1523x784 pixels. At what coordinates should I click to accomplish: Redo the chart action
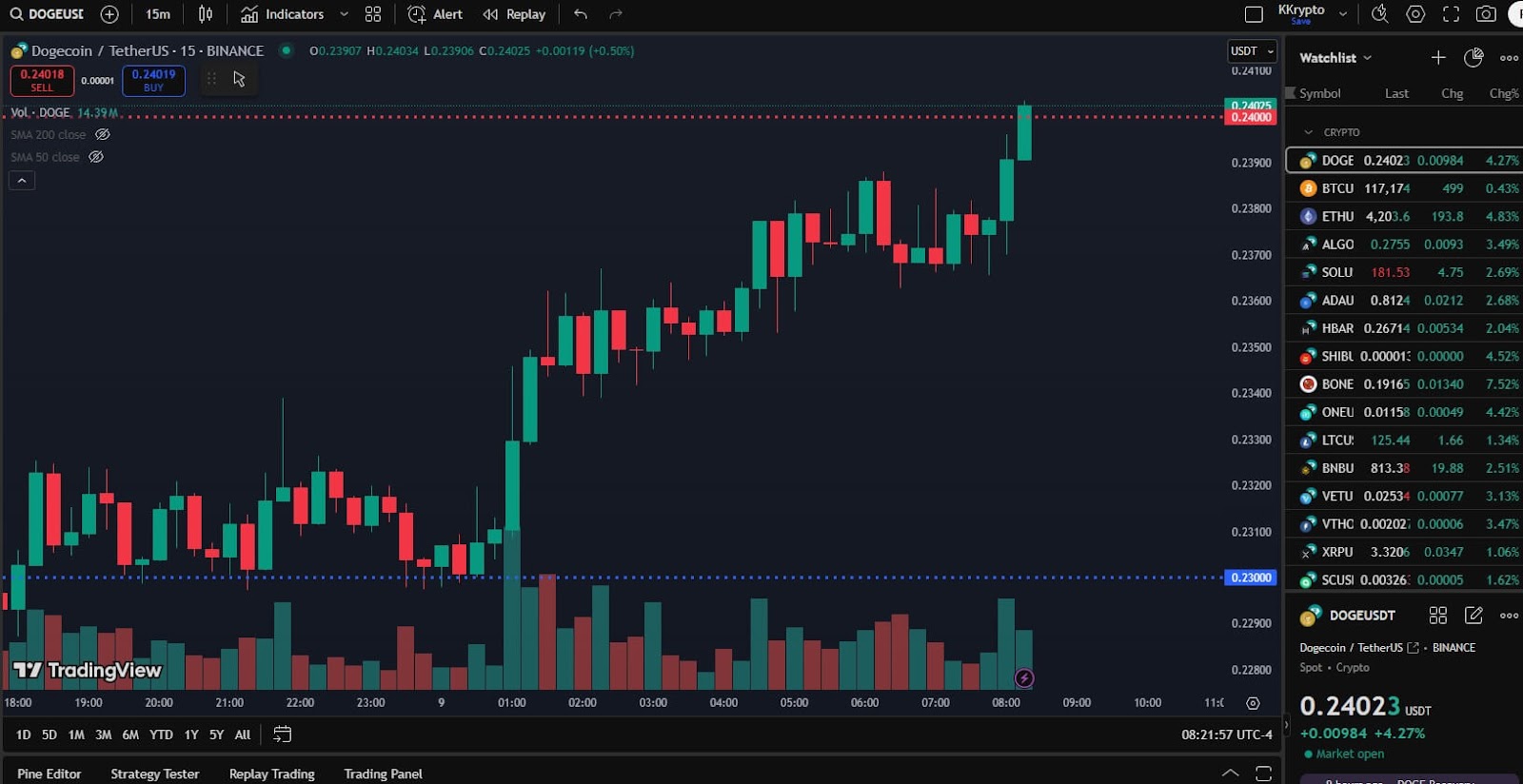tap(616, 14)
